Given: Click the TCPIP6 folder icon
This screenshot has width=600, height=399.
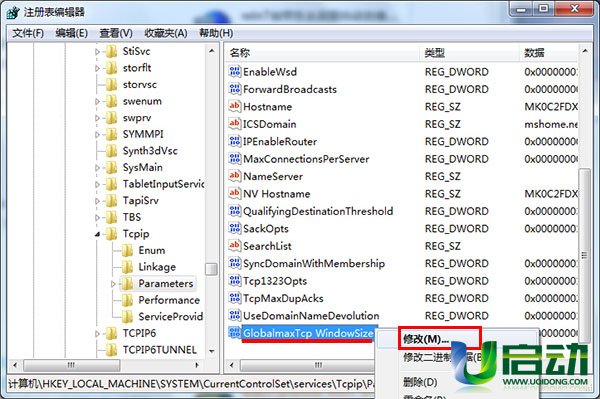Looking at the screenshot, I should click(111, 334).
